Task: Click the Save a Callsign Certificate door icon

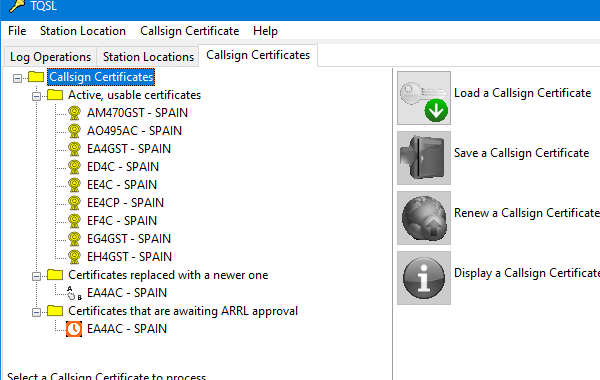Action: 424,158
